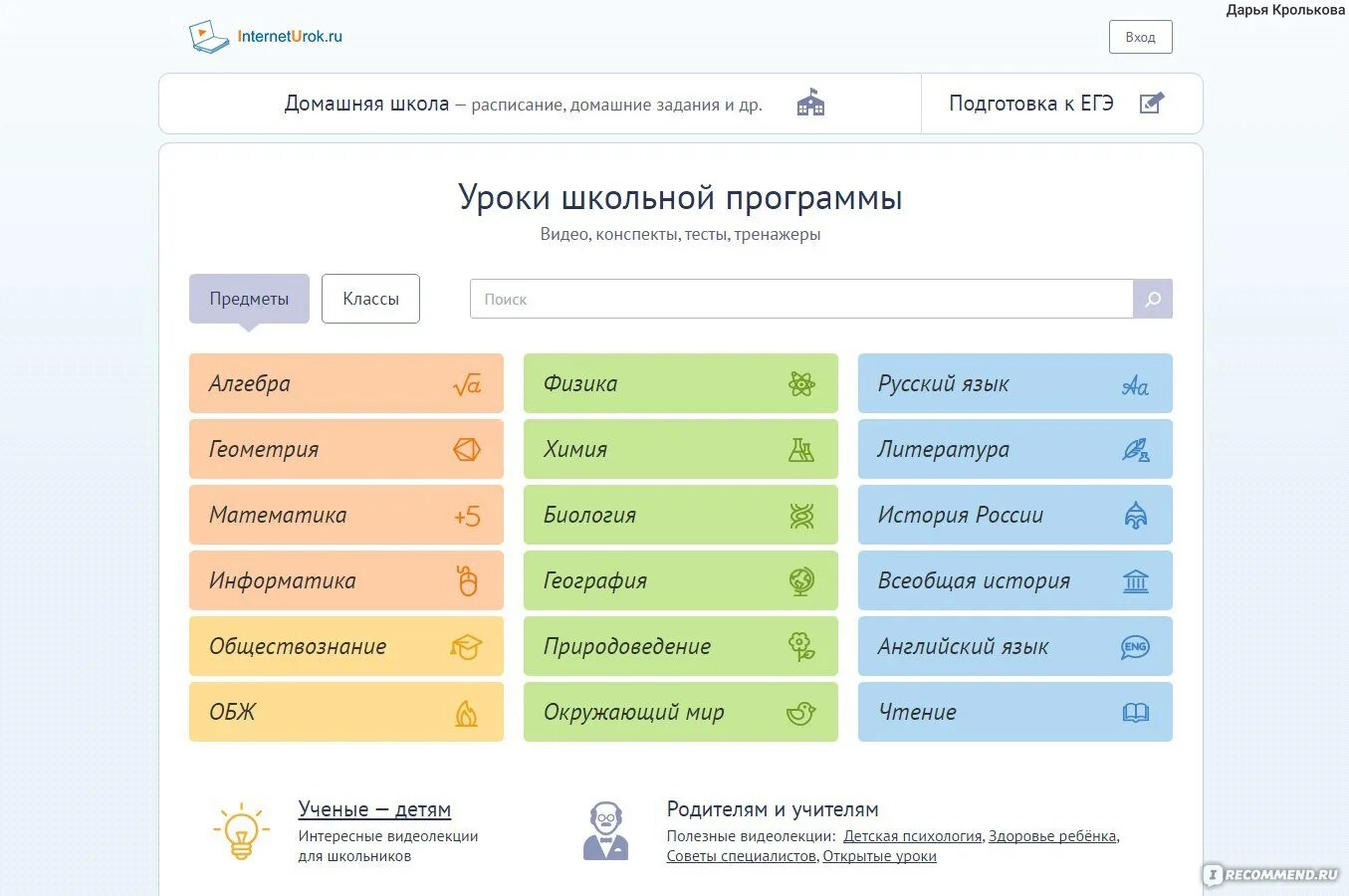Click the +5 icon on Математика
This screenshot has height=896, width=1349.
tap(467, 516)
